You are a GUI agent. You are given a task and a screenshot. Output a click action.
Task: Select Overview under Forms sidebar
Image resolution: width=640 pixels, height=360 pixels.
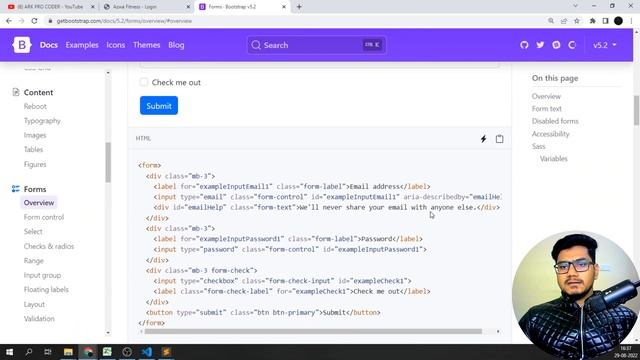click(x=39, y=202)
